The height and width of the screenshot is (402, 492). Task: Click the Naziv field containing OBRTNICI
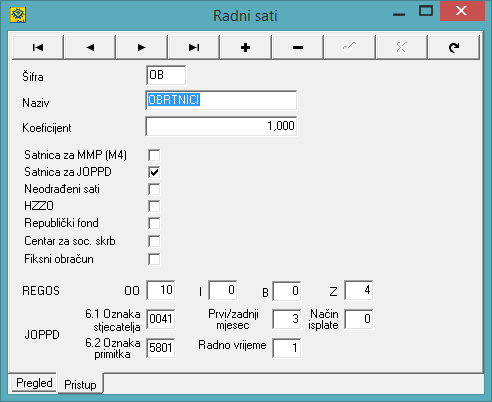221,100
